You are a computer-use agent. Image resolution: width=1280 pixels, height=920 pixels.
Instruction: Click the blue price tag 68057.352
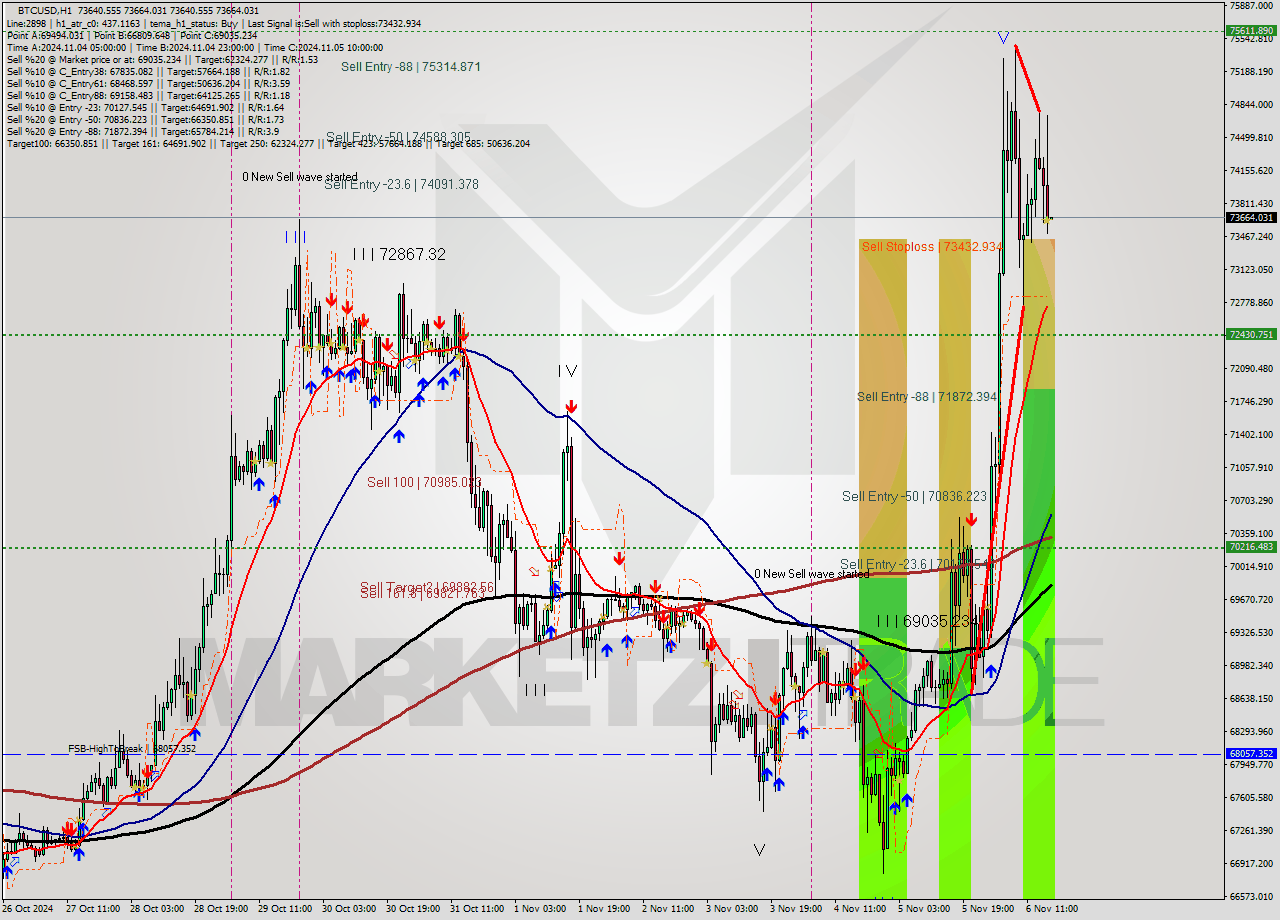pos(1251,754)
